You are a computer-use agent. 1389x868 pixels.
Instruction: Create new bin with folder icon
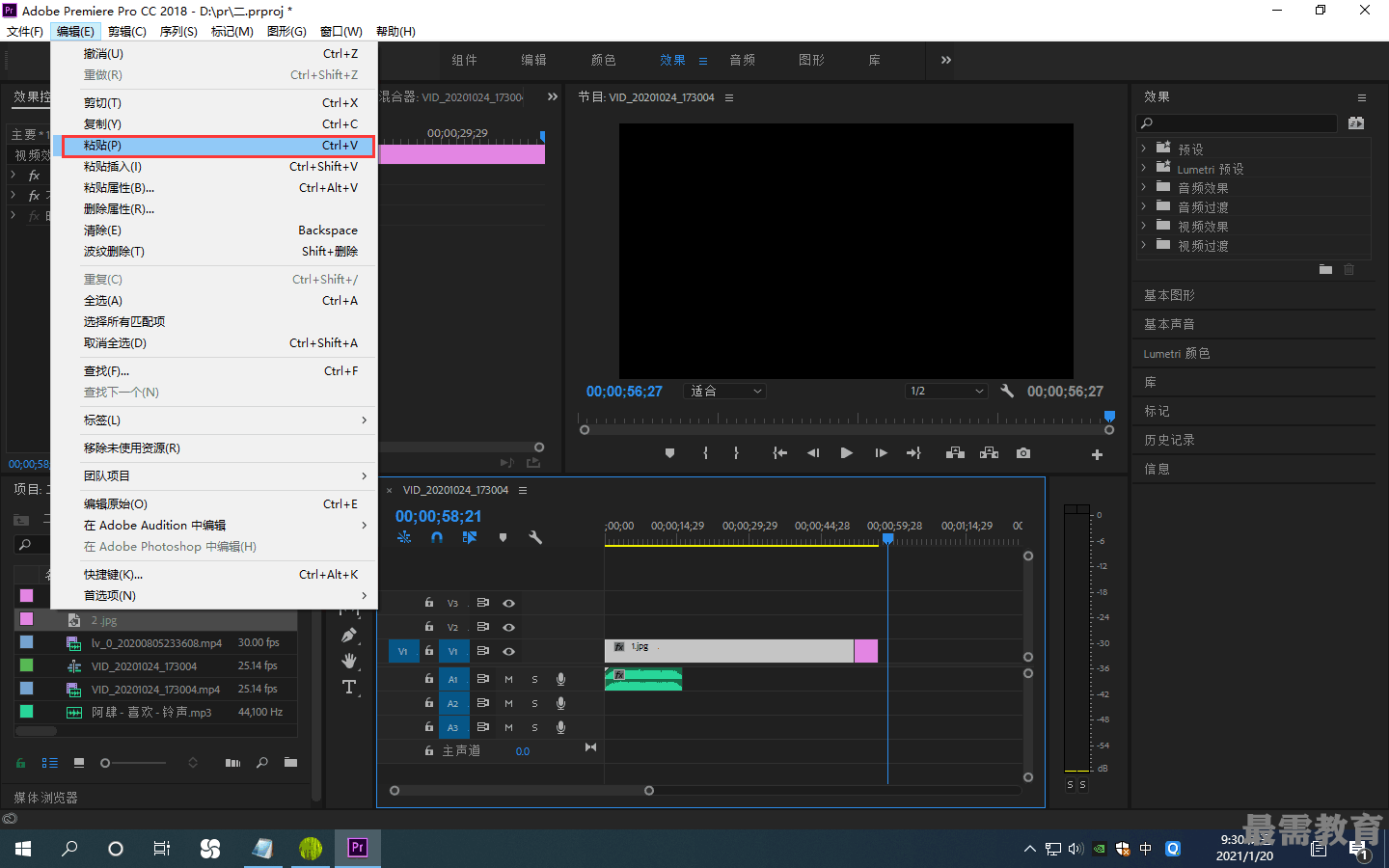click(290, 763)
